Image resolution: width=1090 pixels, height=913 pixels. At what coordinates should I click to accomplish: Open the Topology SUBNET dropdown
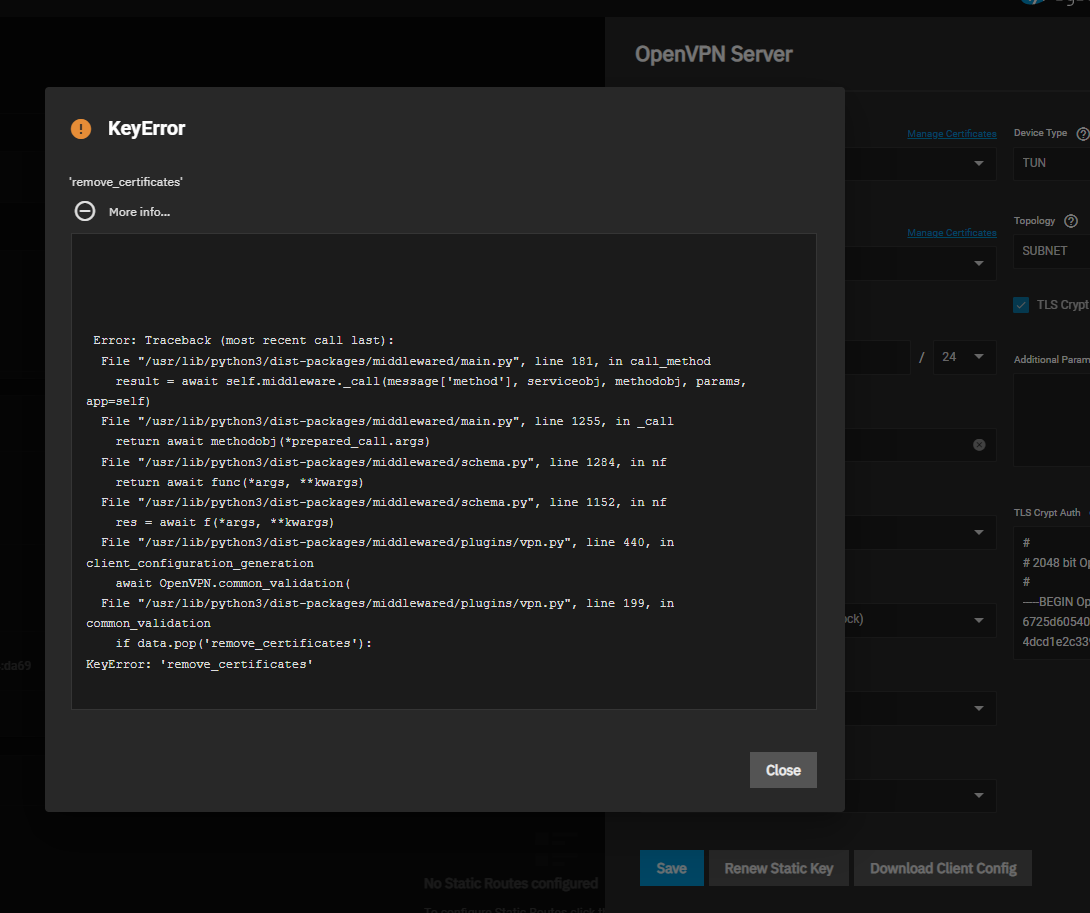[1051, 251]
